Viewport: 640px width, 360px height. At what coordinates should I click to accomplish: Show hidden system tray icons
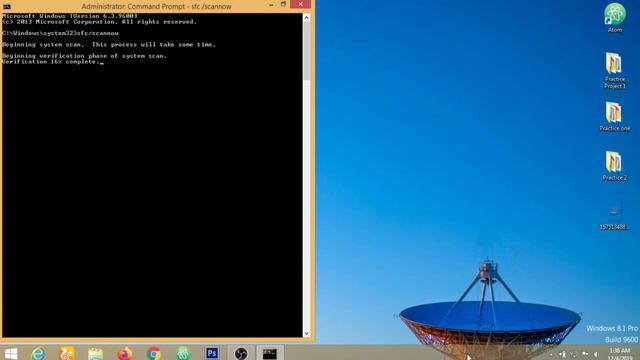pos(551,354)
